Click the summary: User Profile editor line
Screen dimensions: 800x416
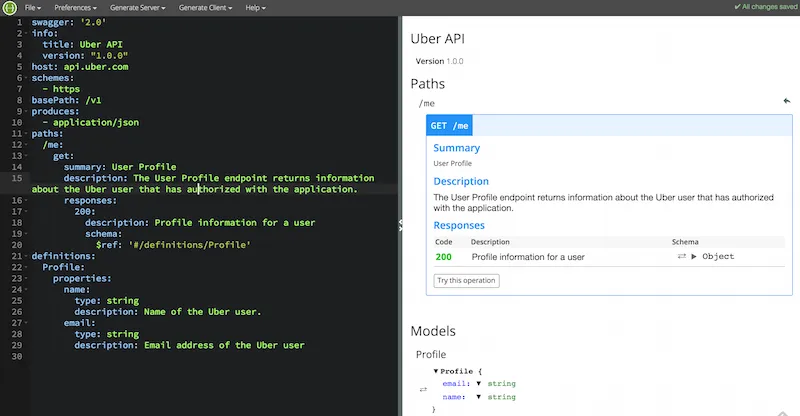tap(120, 167)
